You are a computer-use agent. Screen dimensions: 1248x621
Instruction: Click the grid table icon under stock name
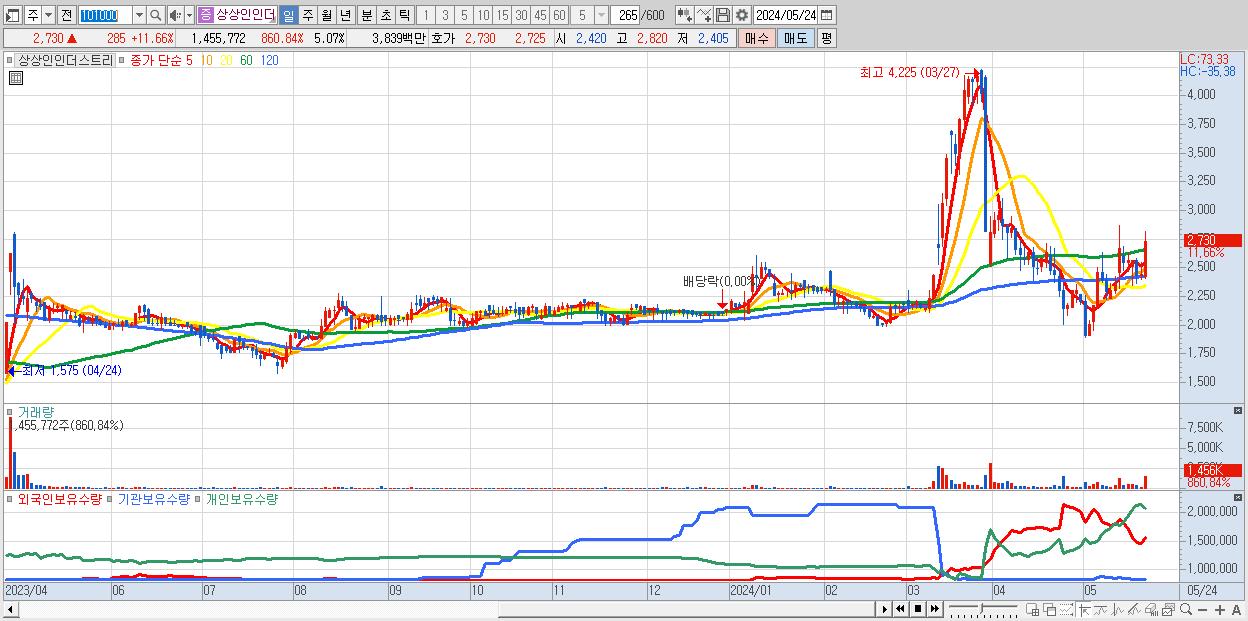coord(15,78)
